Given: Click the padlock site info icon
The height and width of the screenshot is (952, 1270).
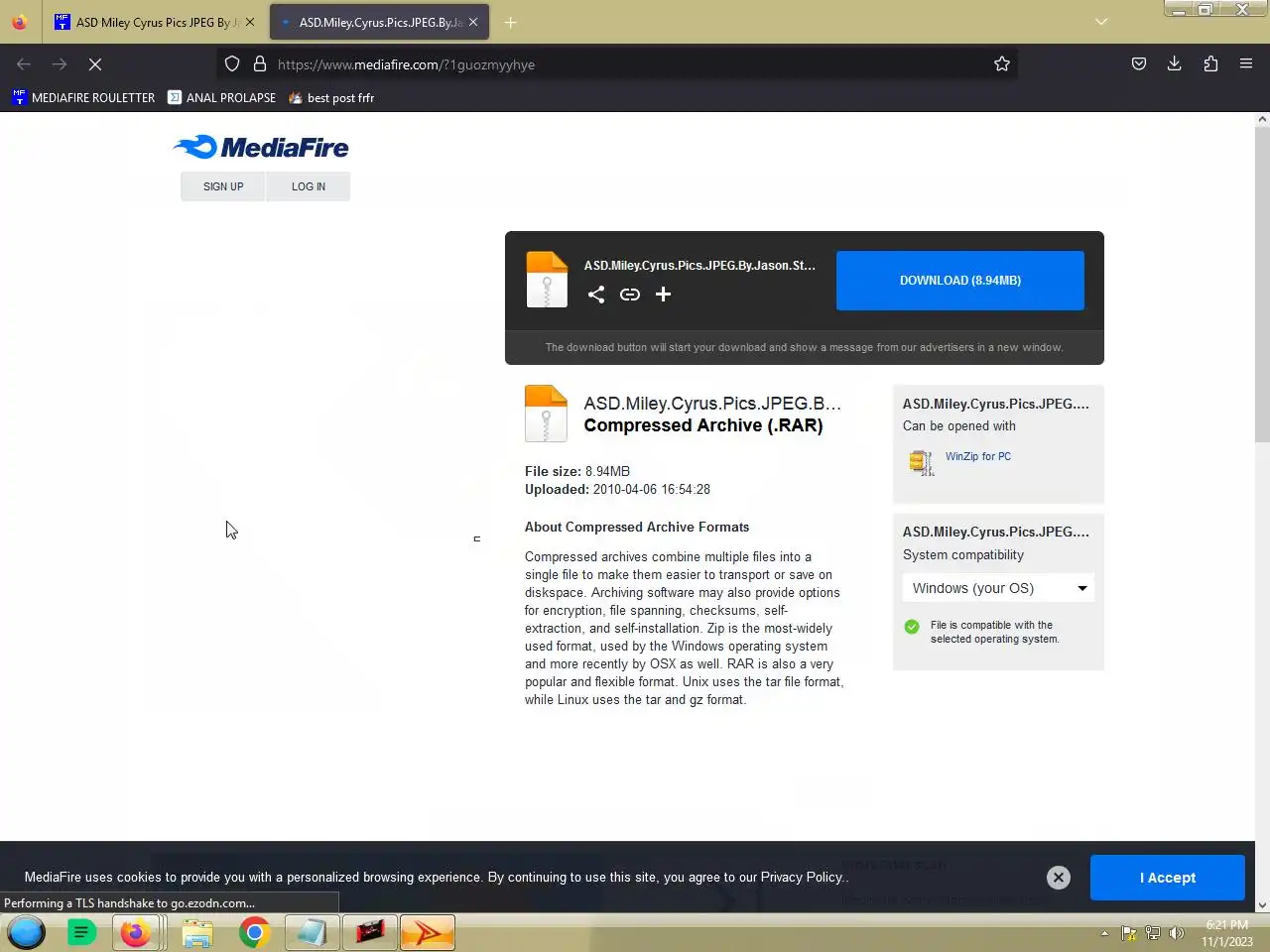Looking at the screenshot, I should pyautogui.click(x=260, y=64).
